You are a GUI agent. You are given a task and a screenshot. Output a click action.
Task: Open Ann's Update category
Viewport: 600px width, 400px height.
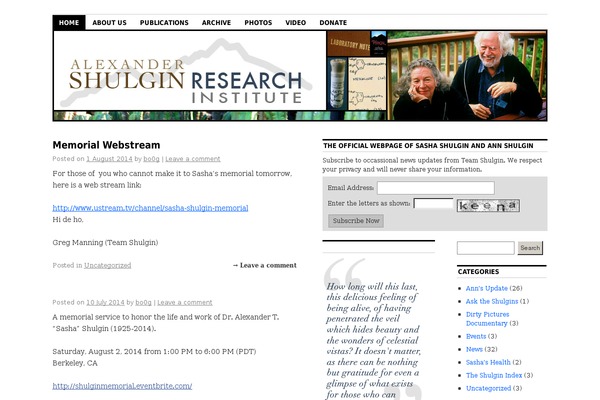(x=486, y=288)
